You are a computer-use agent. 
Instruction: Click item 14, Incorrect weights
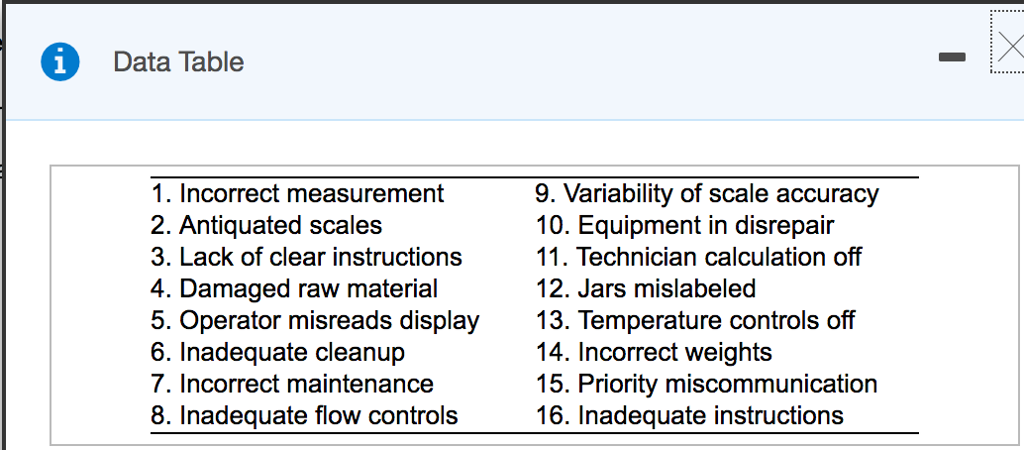click(654, 352)
